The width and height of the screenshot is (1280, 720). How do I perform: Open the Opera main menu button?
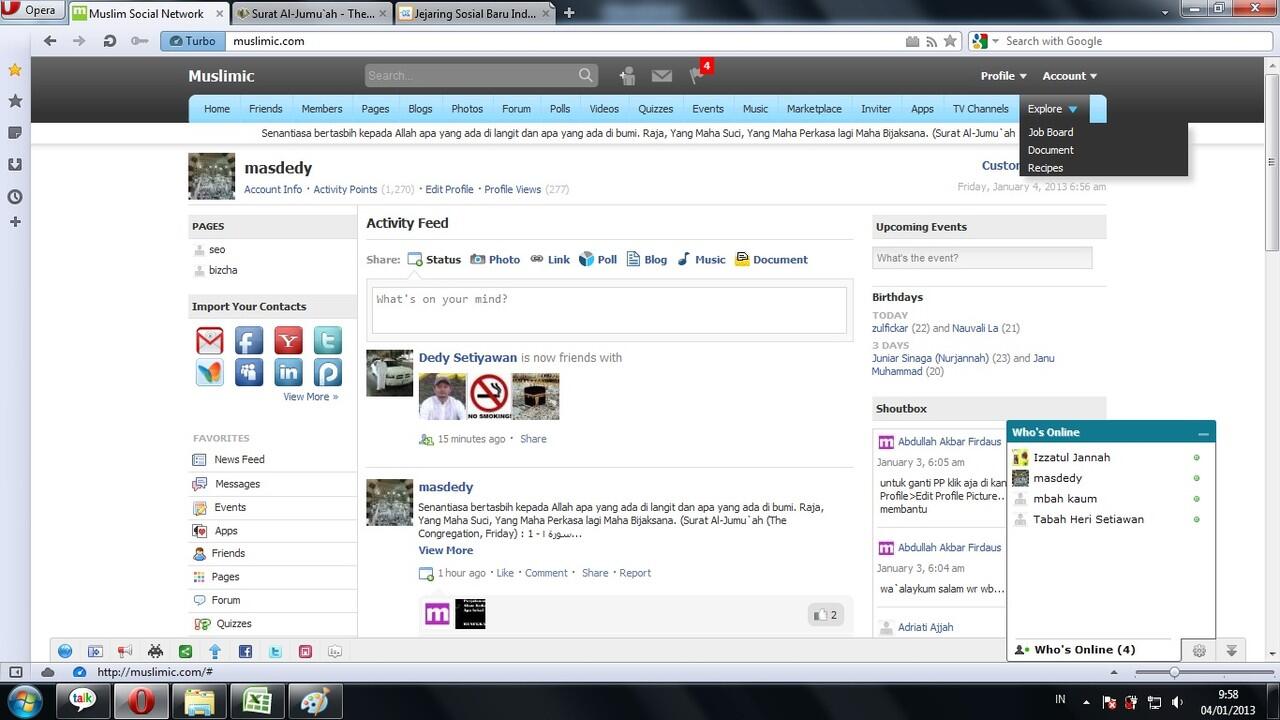point(32,10)
